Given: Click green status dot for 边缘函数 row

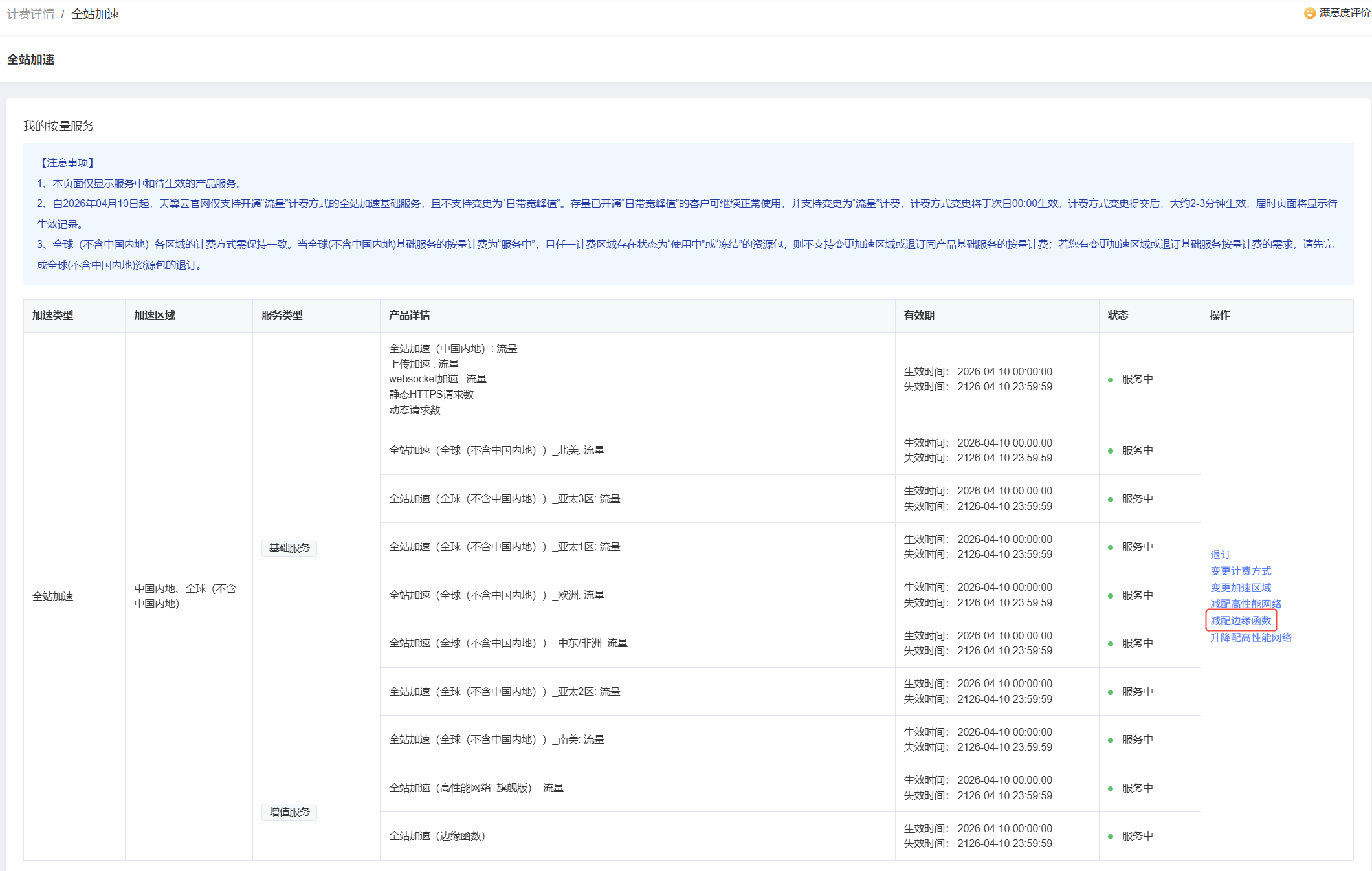Looking at the screenshot, I should [x=1111, y=837].
